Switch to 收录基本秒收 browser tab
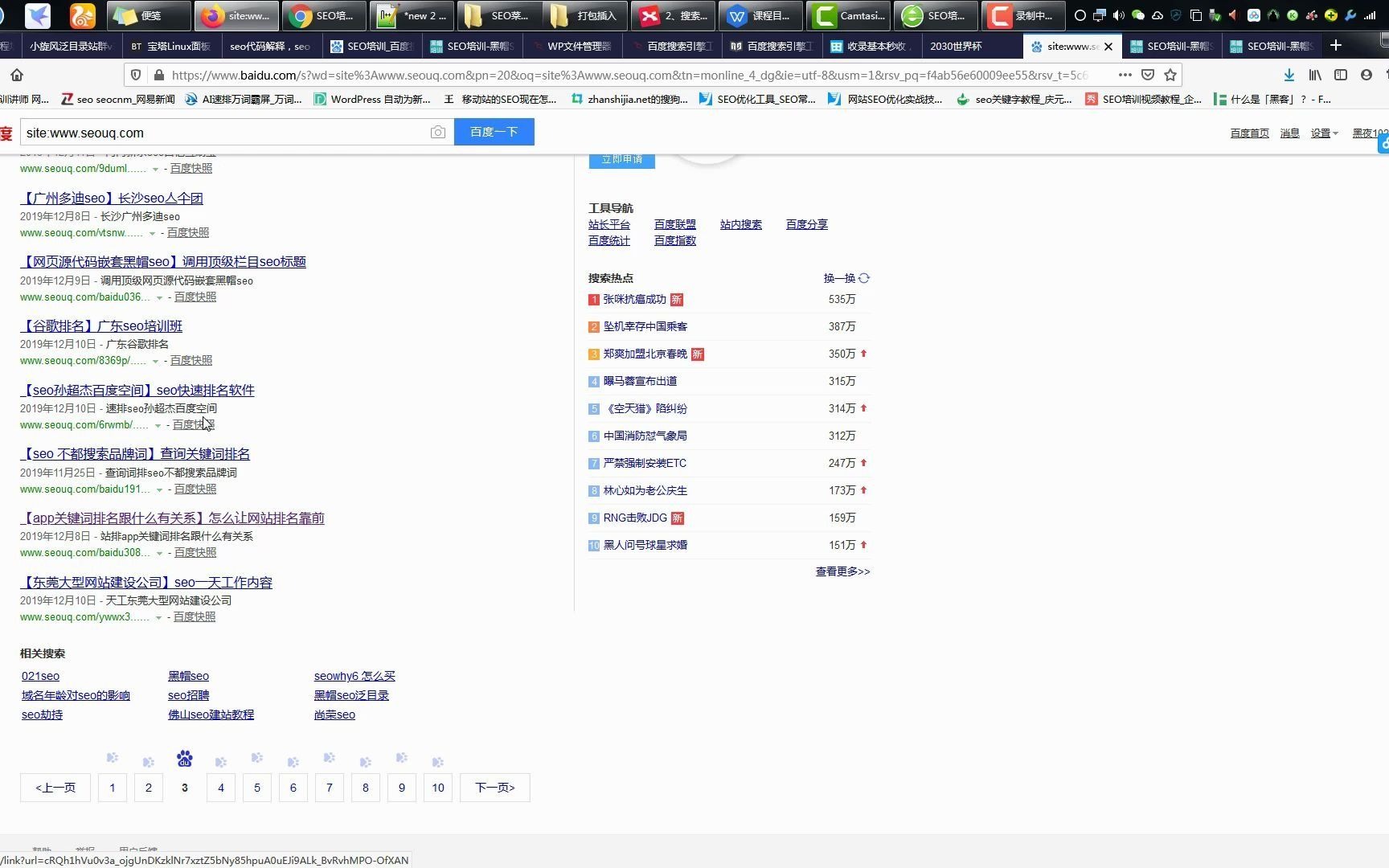 click(x=871, y=47)
